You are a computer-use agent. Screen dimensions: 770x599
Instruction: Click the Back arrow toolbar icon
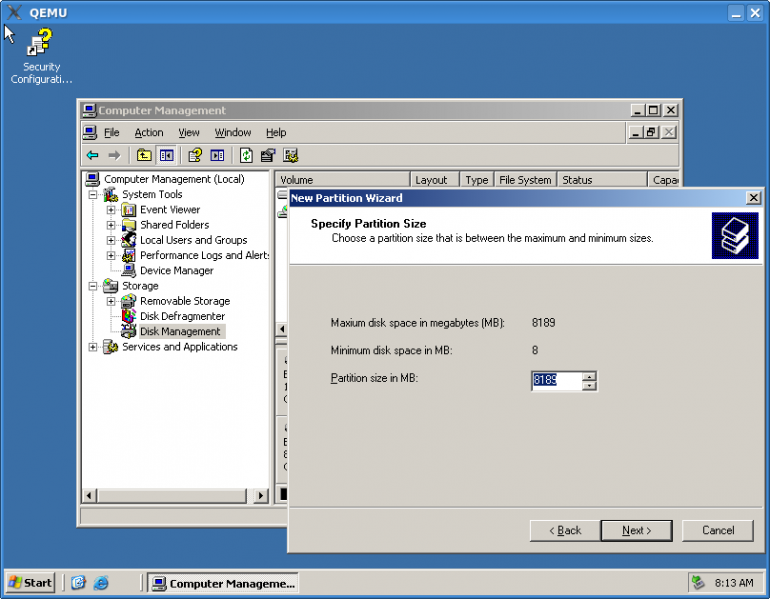(92, 155)
